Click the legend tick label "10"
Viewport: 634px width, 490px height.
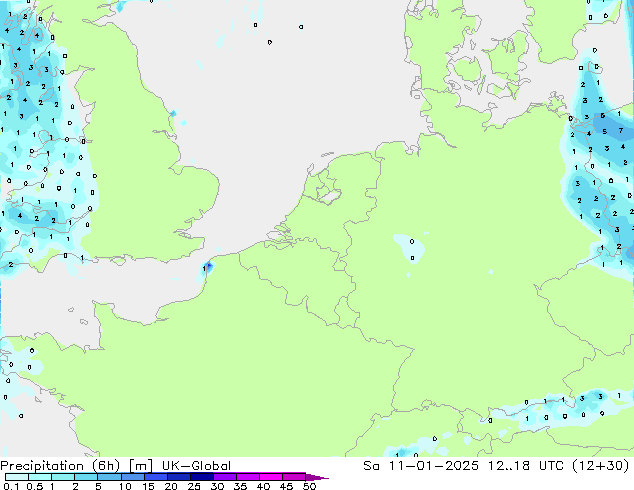click(125, 486)
